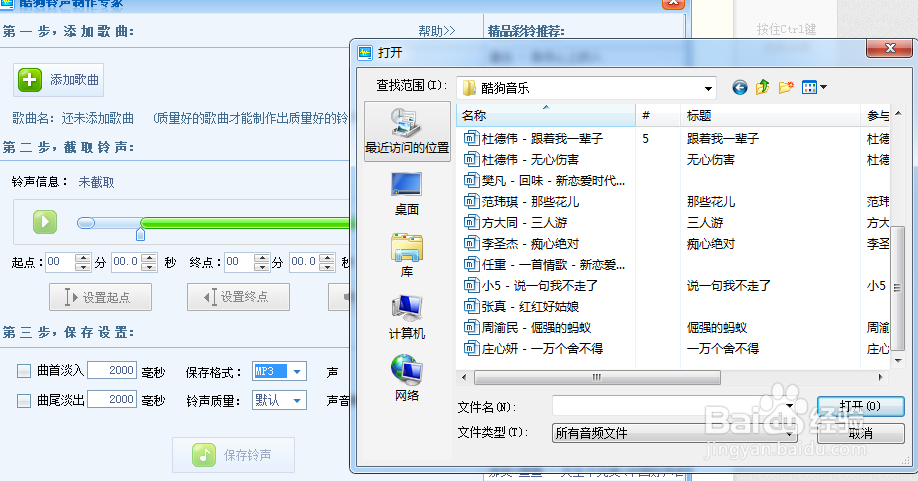The width and height of the screenshot is (918, 481).
Task: Adjust start-point seconds stepper
Action: point(149,262)
